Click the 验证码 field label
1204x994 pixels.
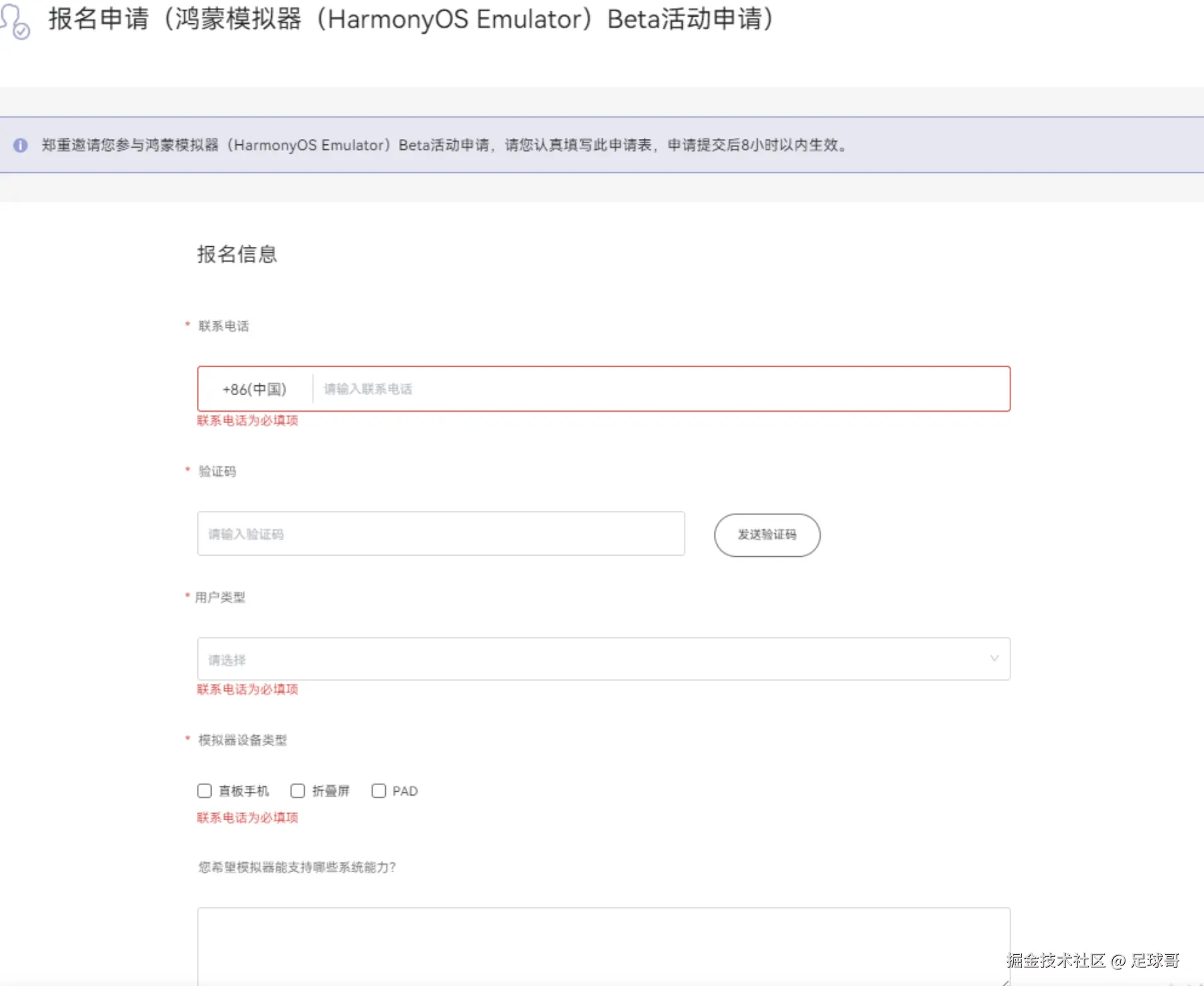tap(218, 472)
